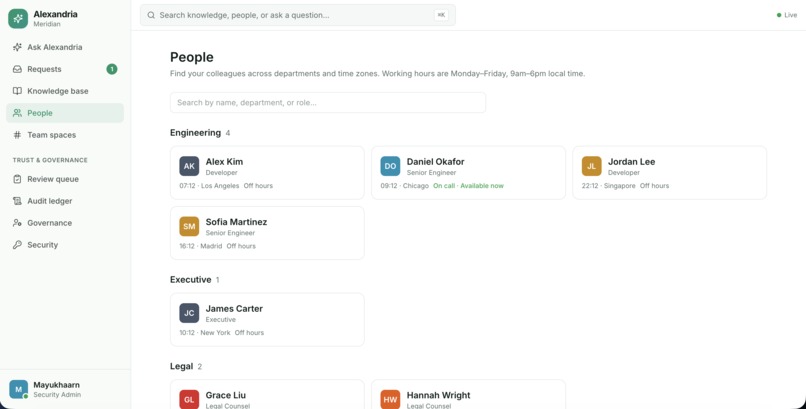Click '22:12 · Singapore' text
The height and width of the screenshot is (409, 806).
tap(609, 186)
